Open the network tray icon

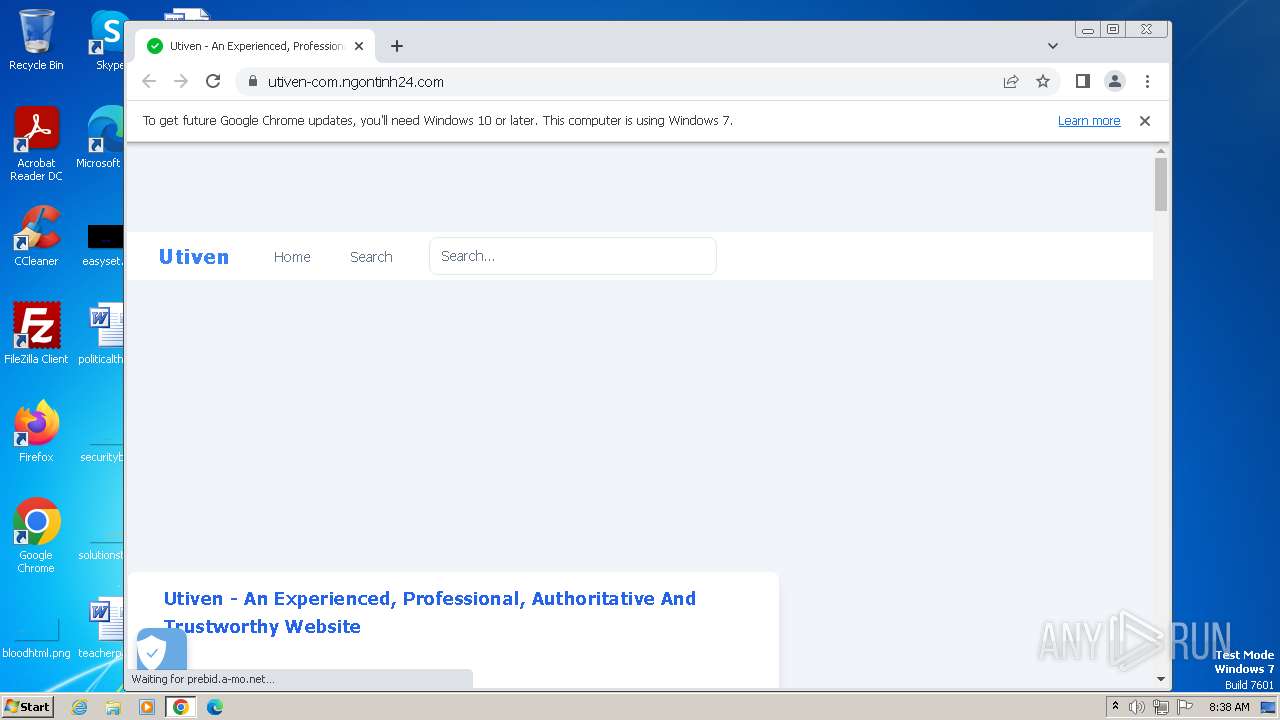pyautogui.click(x=1161, y=707)
